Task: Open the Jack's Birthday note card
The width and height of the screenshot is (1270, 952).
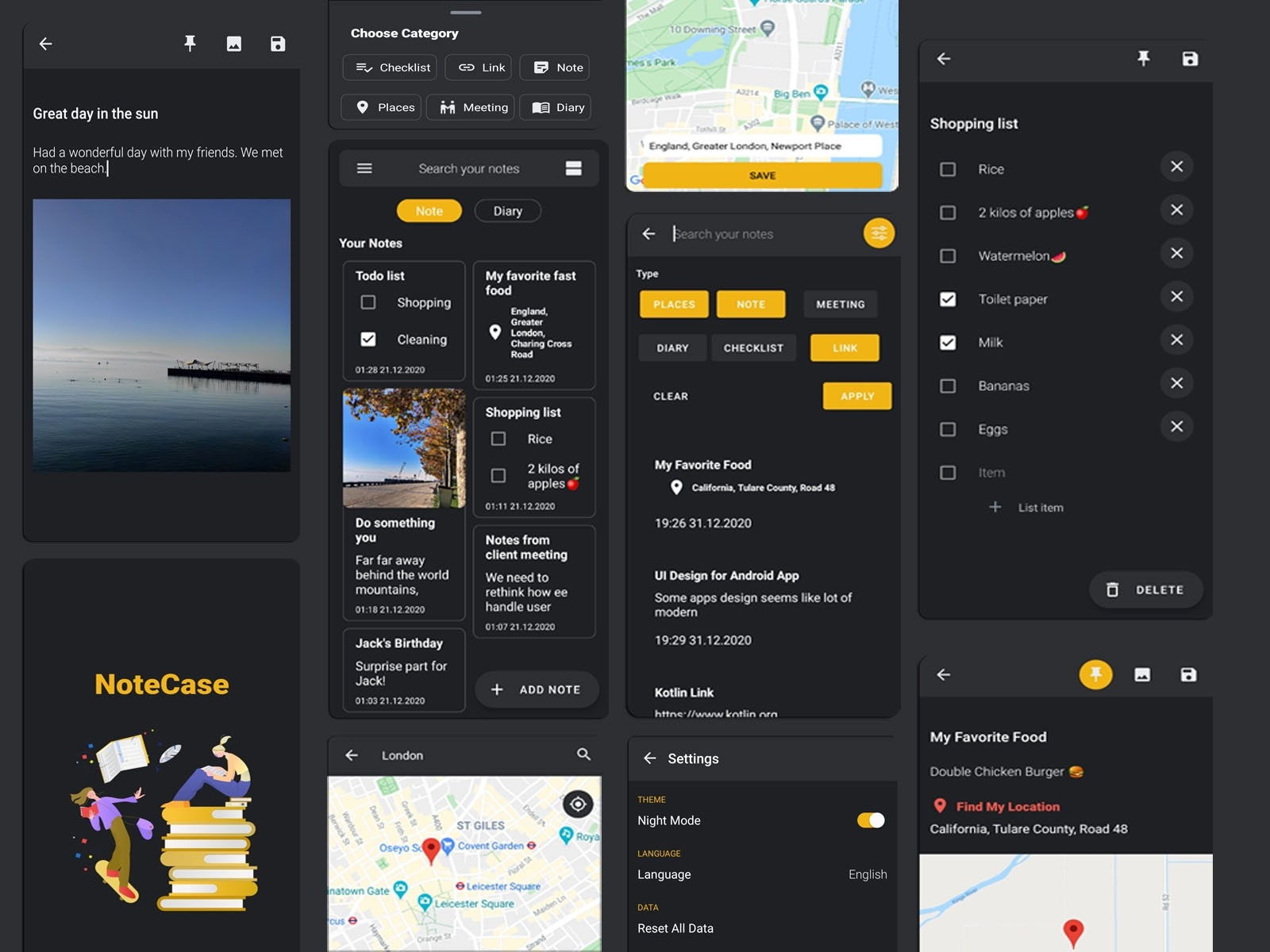Action: (403, 670)
